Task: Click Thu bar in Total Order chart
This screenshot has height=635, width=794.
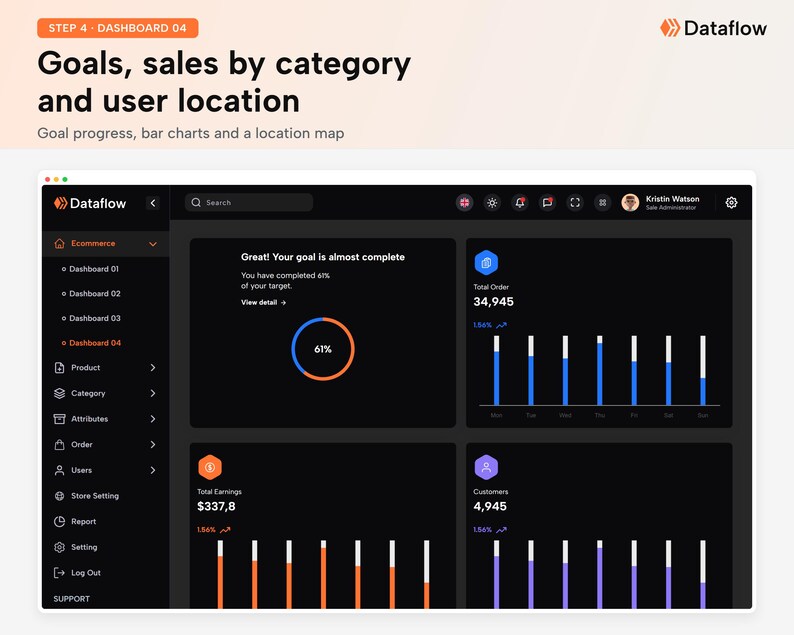Action: (x=600, y=370)
